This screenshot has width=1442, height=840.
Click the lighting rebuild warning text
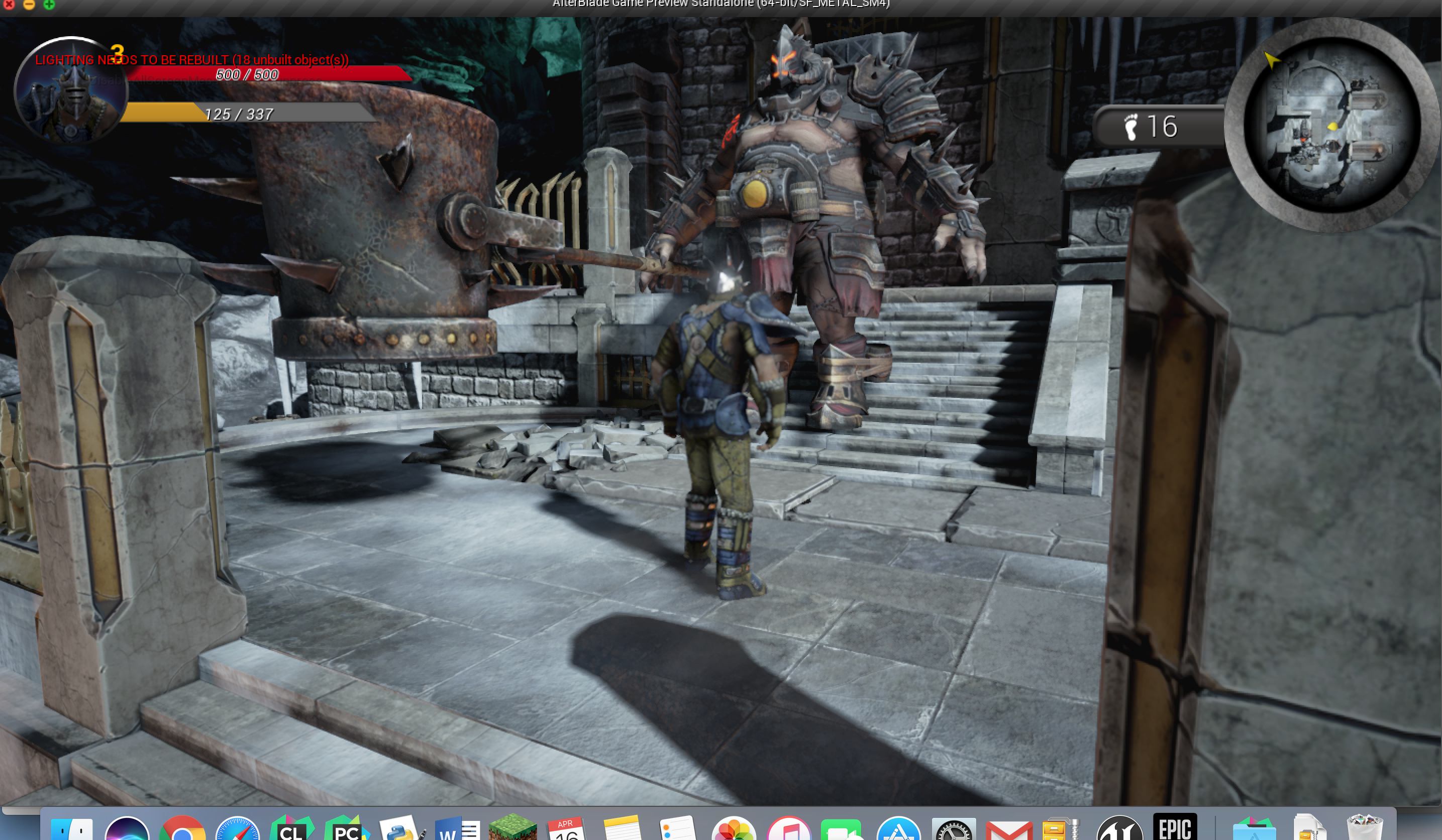point(192,59)
